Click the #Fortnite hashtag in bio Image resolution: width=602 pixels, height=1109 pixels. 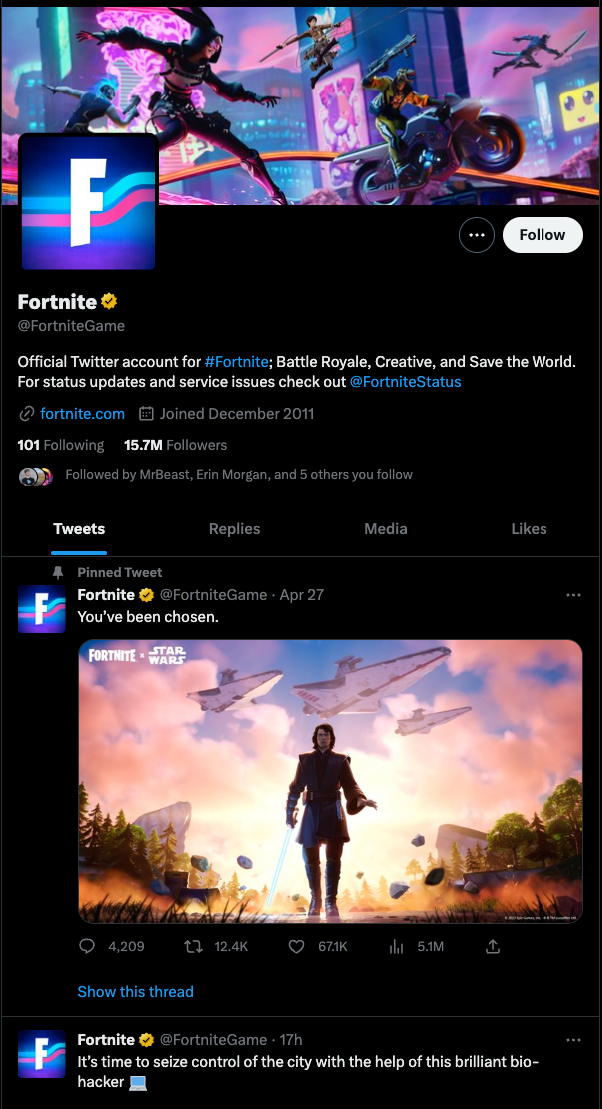pos(237,361)
